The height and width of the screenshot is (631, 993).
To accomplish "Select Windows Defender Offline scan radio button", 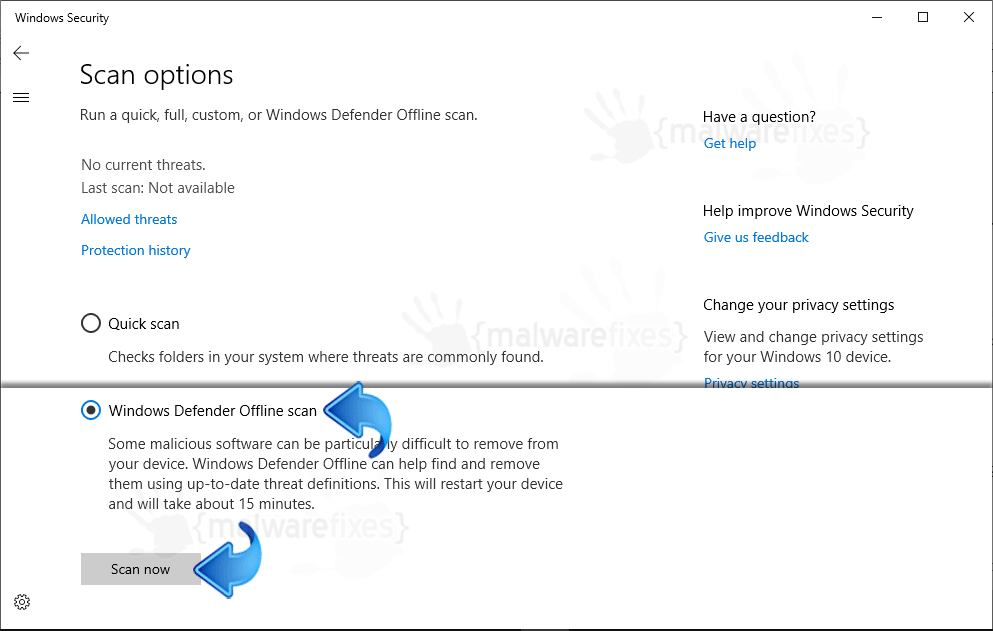I will pyautogui.click(x=91, y=411).
